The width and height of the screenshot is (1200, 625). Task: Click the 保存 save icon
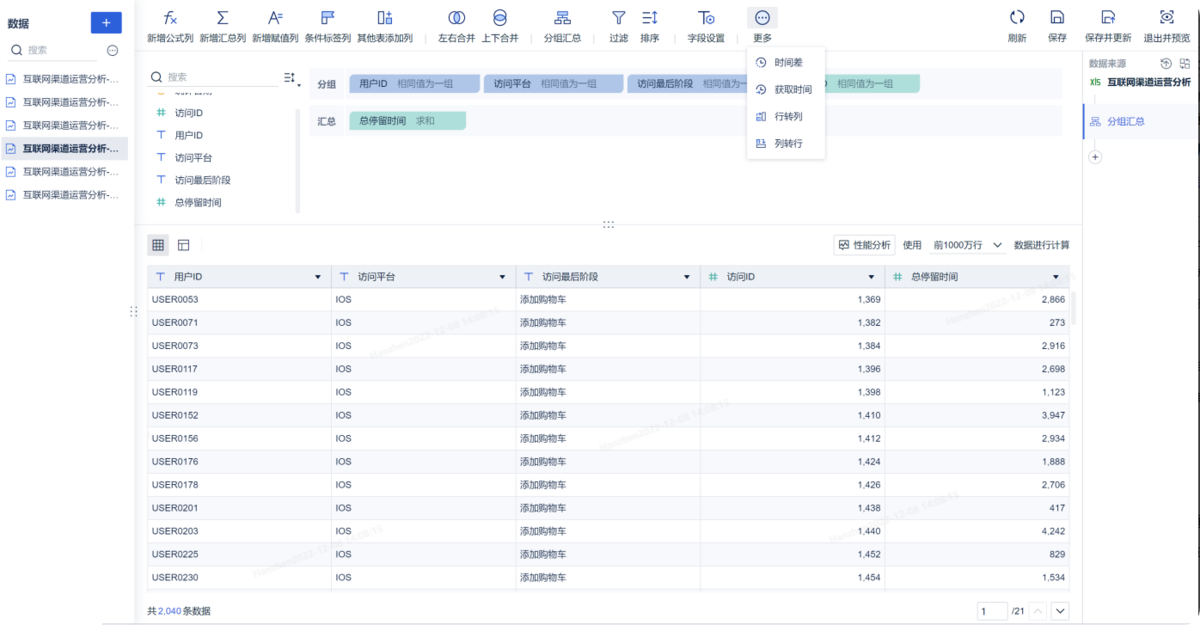1057,27
